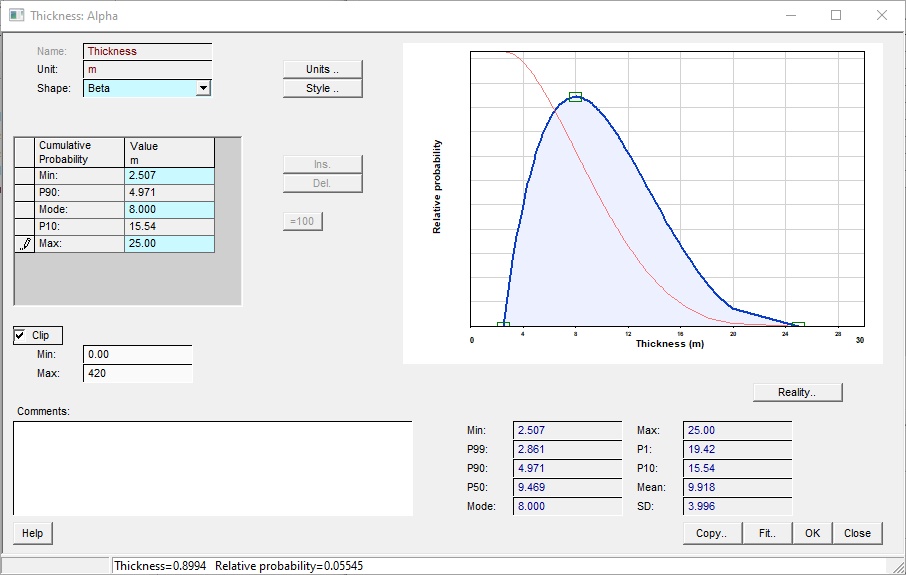Open Help for this dialog

33,533
